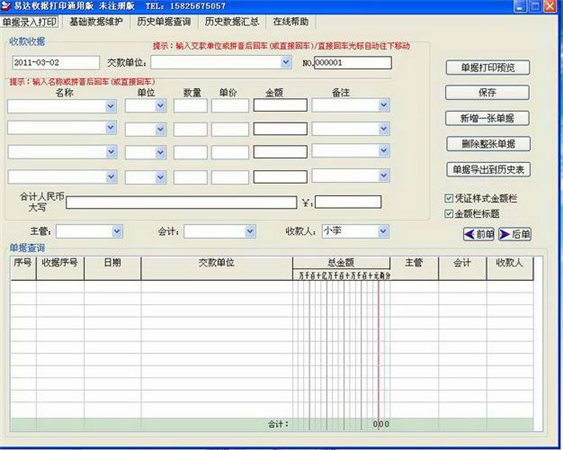Open the first row 单位 dropdown
Image resolution: width=563 pixels, height=450 pixels.
(160, 106)
